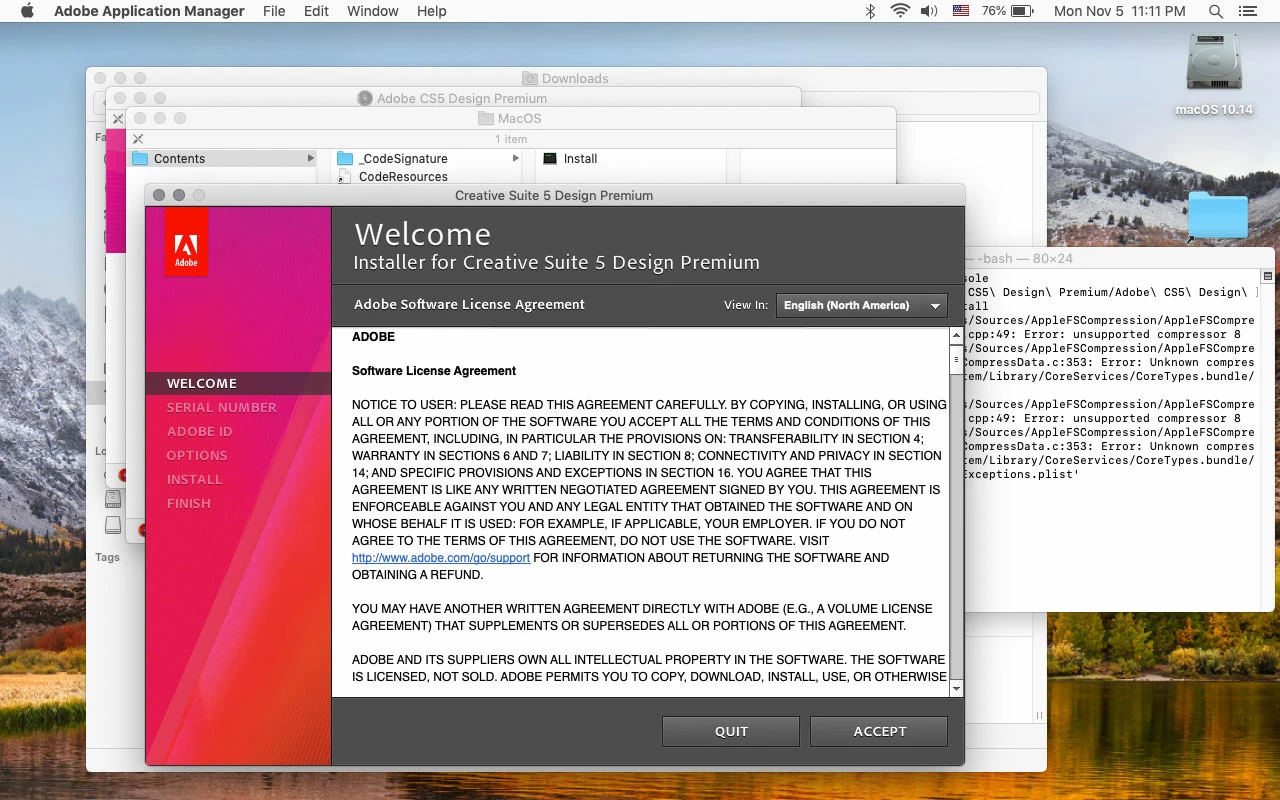Select the WELCOME step in sidebar
Image resolution: width=1280 pixels, height=800 pixels.
pos(238,383)
